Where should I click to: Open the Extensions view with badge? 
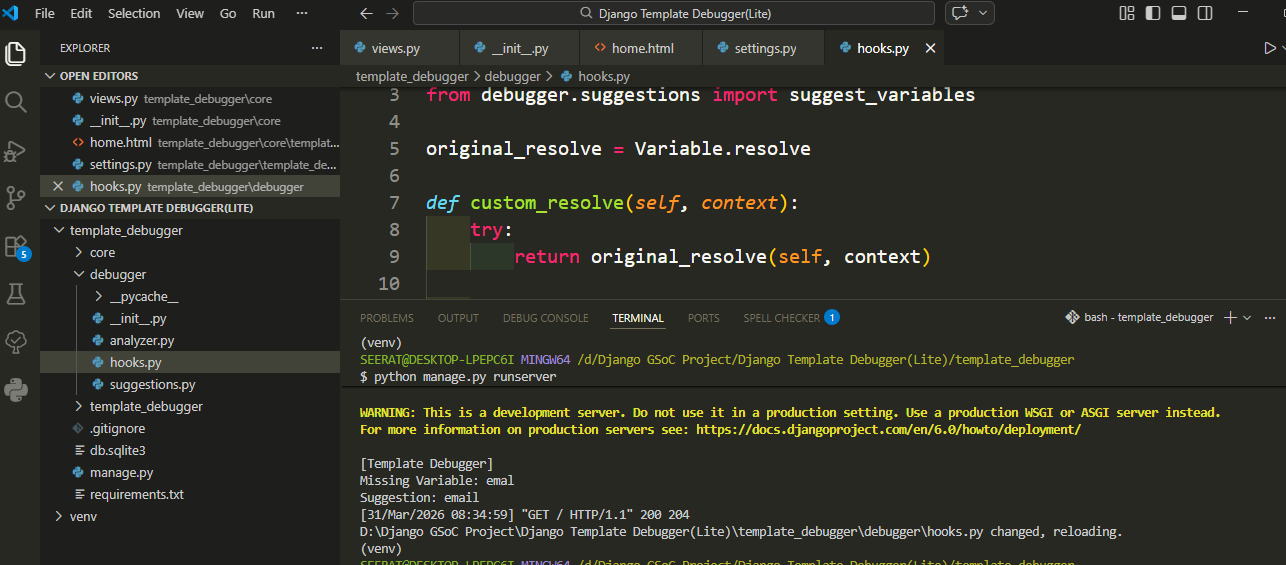(16, 246)
